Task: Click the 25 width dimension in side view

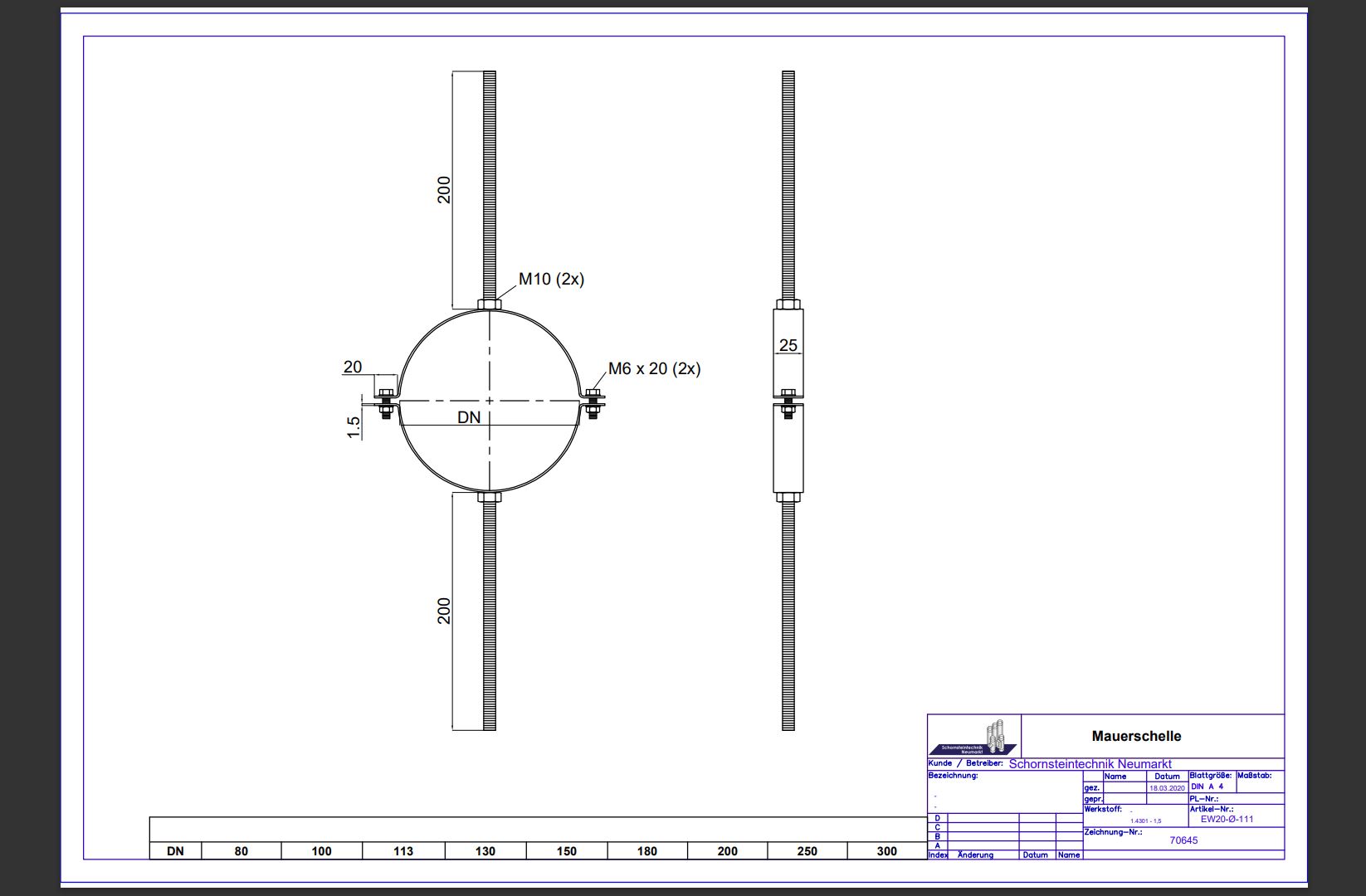Action: tap(788, 345)
